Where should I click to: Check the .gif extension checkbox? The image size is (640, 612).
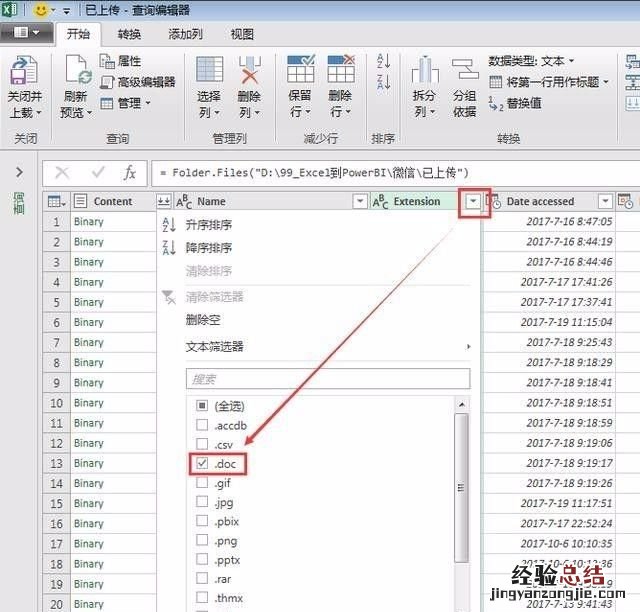click(x=202, y=482)
